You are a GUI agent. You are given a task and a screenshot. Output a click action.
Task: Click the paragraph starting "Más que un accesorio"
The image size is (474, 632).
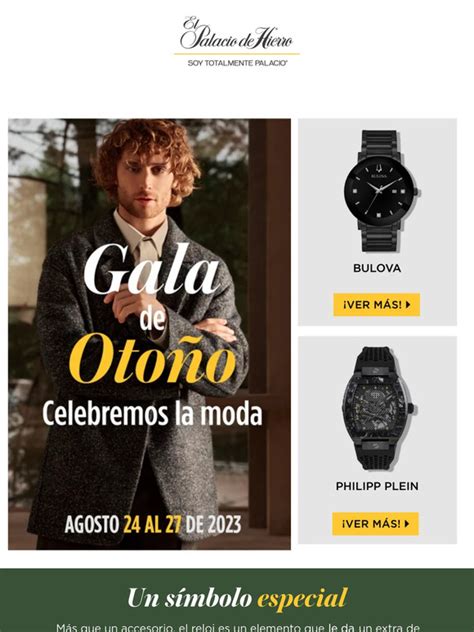click(237, 628)
